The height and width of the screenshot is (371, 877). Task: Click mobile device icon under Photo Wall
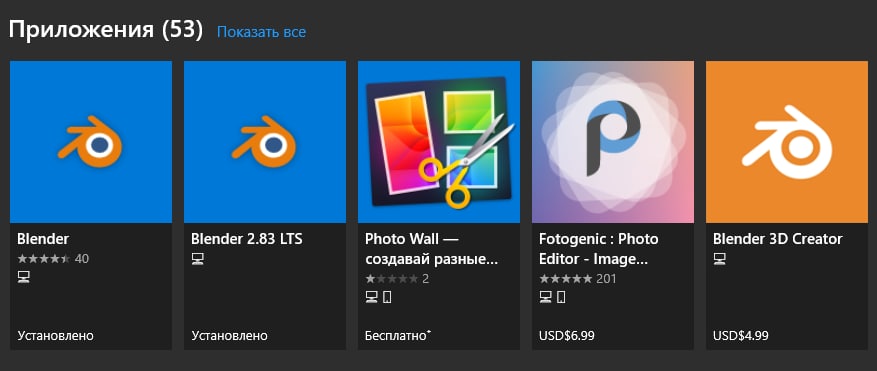point(387,297)
